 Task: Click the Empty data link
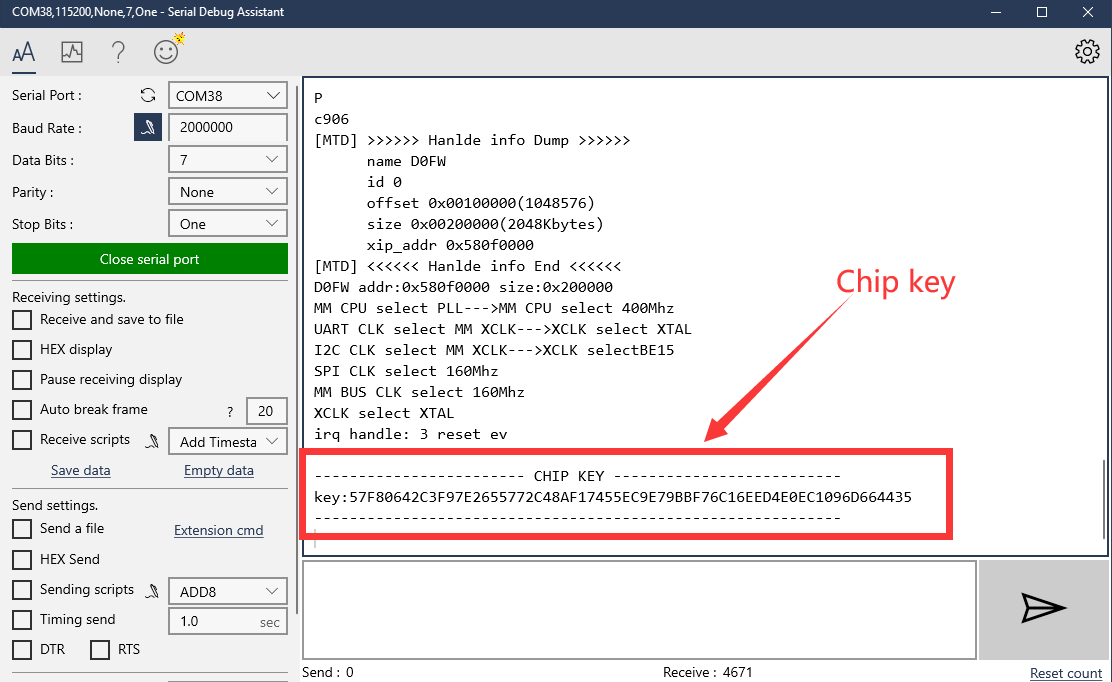[x=218, y=470]
